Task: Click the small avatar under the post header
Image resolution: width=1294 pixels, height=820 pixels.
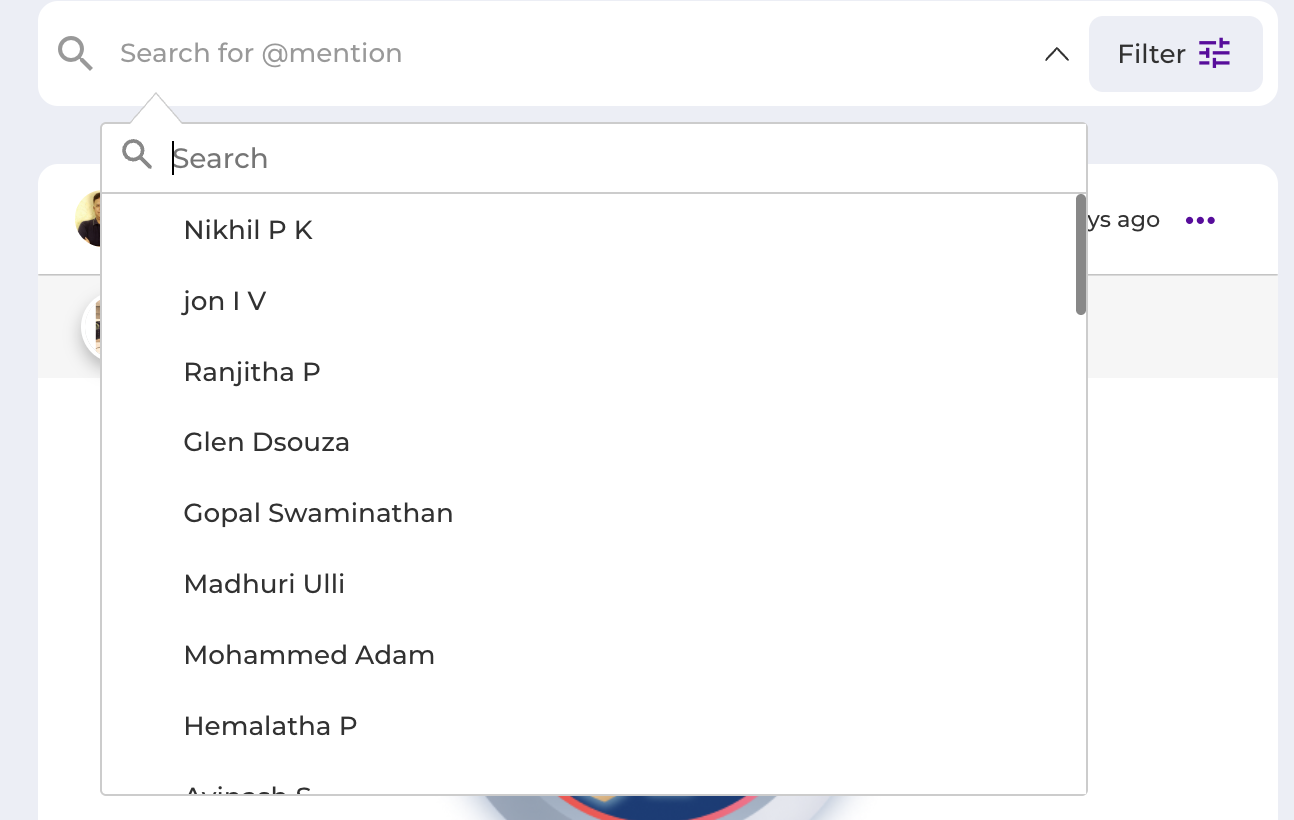Action: (91, 326)
